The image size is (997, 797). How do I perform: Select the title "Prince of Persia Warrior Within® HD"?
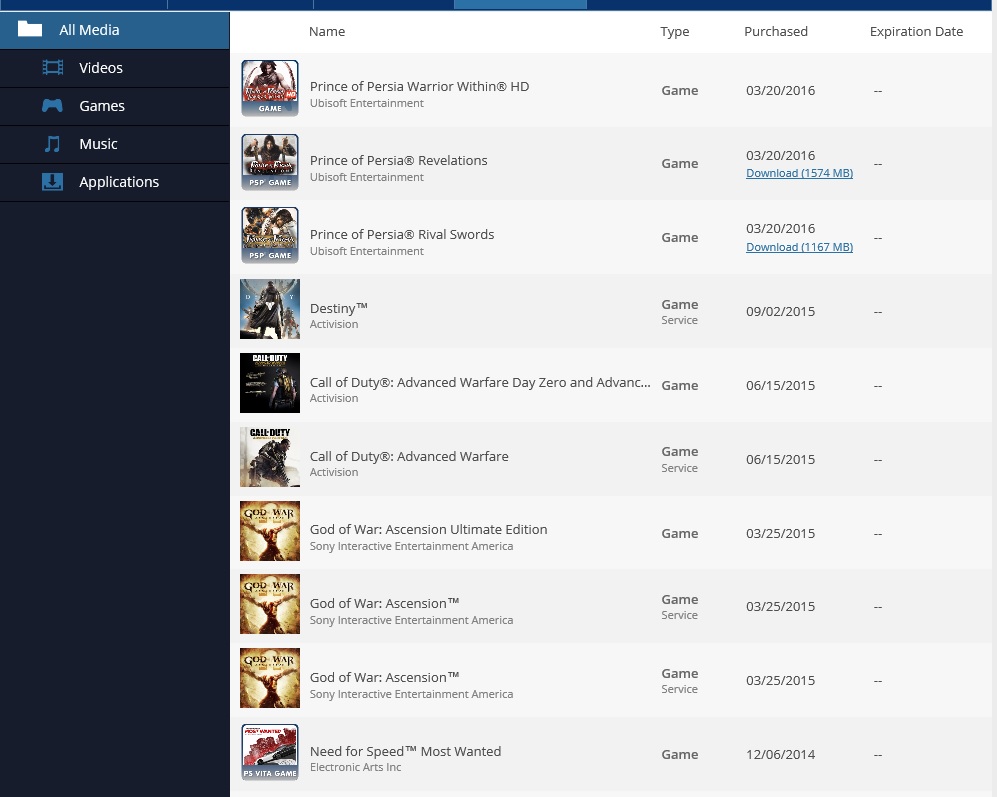[x=419, y=87]
